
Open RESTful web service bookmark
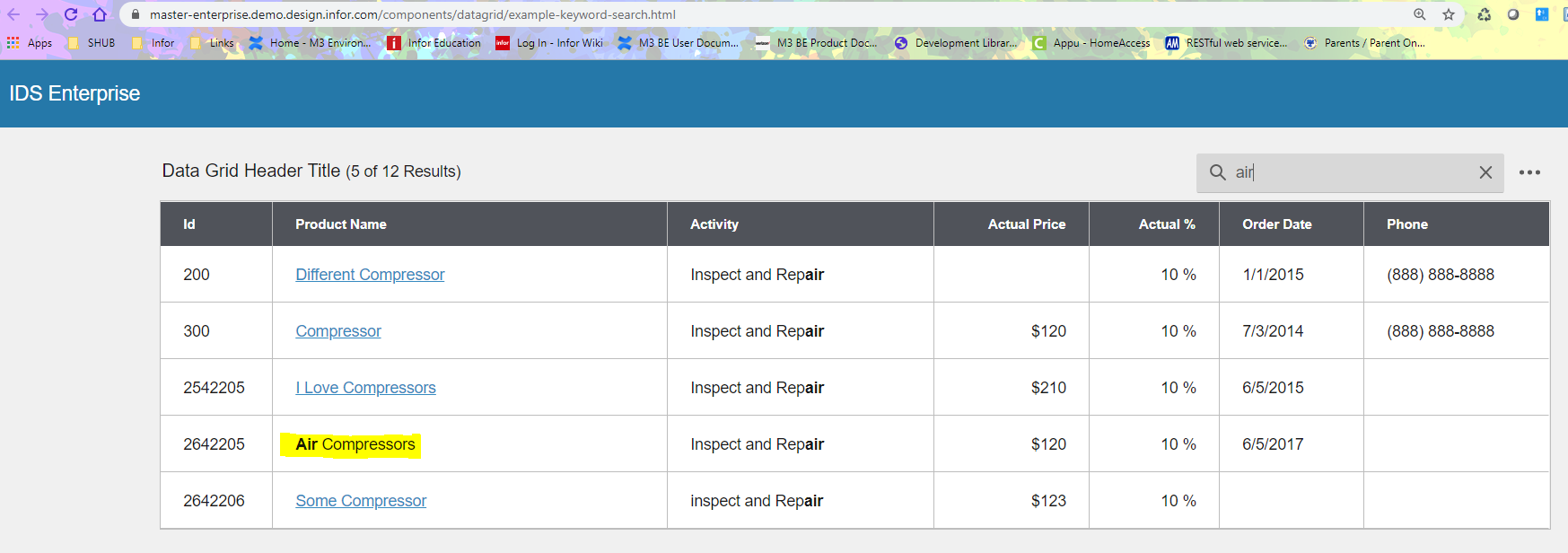point(1226,43)
